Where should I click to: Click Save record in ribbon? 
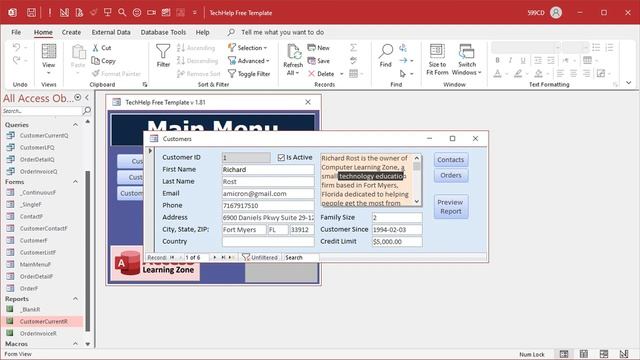point(318,61)
